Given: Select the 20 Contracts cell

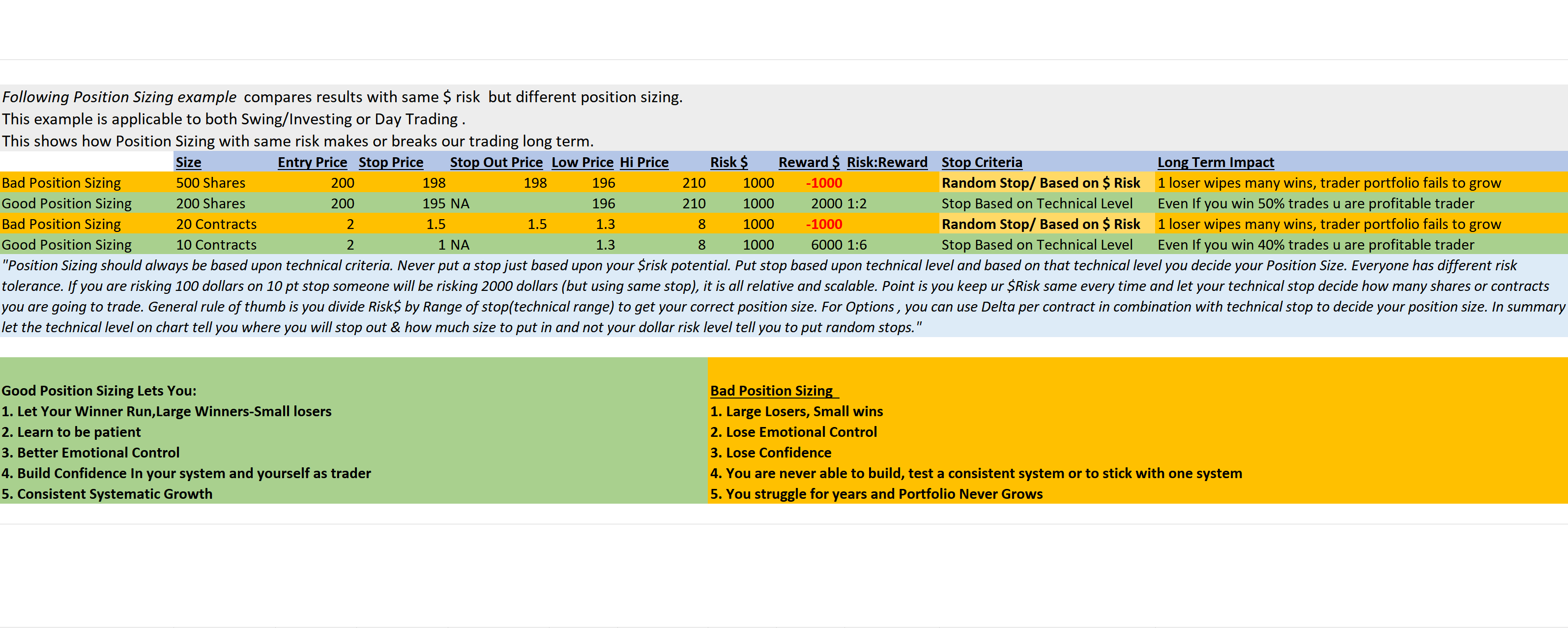Looking at the screenshot, I should (x=216, y=225).
